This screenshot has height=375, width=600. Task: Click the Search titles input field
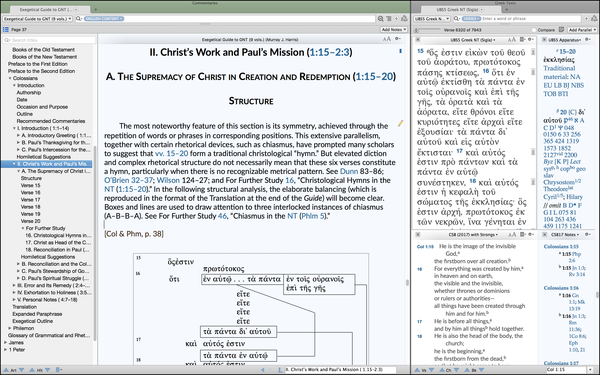pyautogui.click(x=49, y=40)
